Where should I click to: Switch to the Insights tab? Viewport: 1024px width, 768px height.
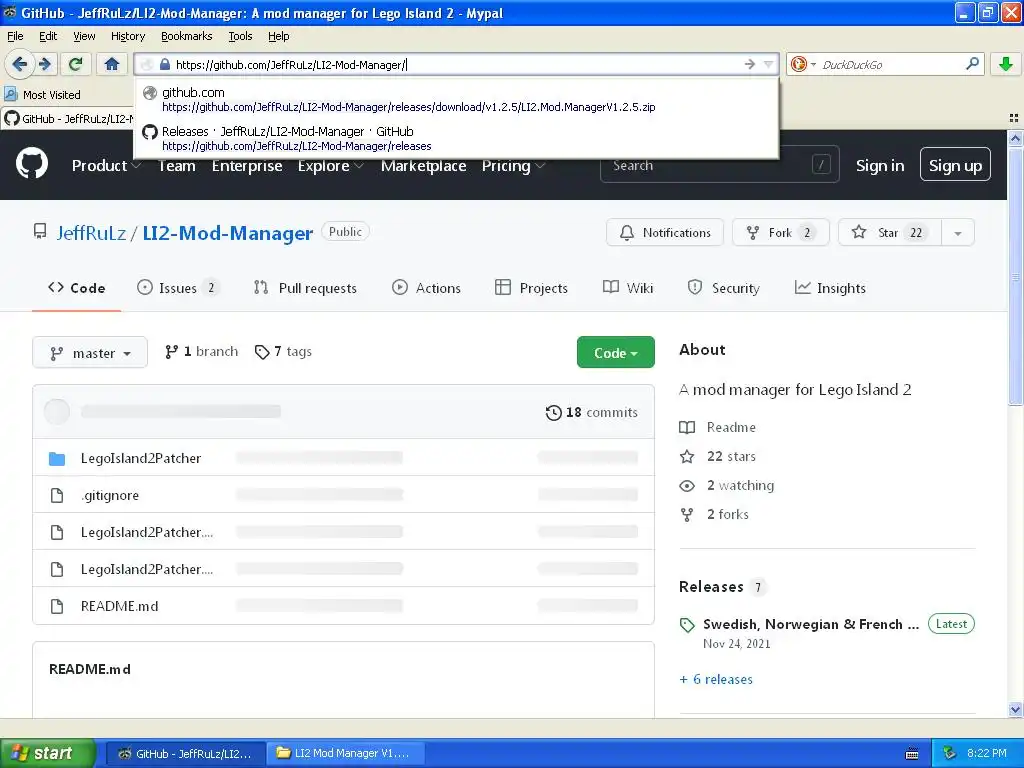pos(830,288)
